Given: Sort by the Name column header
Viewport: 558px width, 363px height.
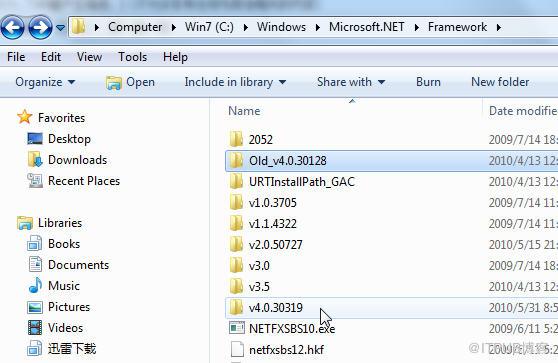Looking at the screenshot, I should click(353, 111).
